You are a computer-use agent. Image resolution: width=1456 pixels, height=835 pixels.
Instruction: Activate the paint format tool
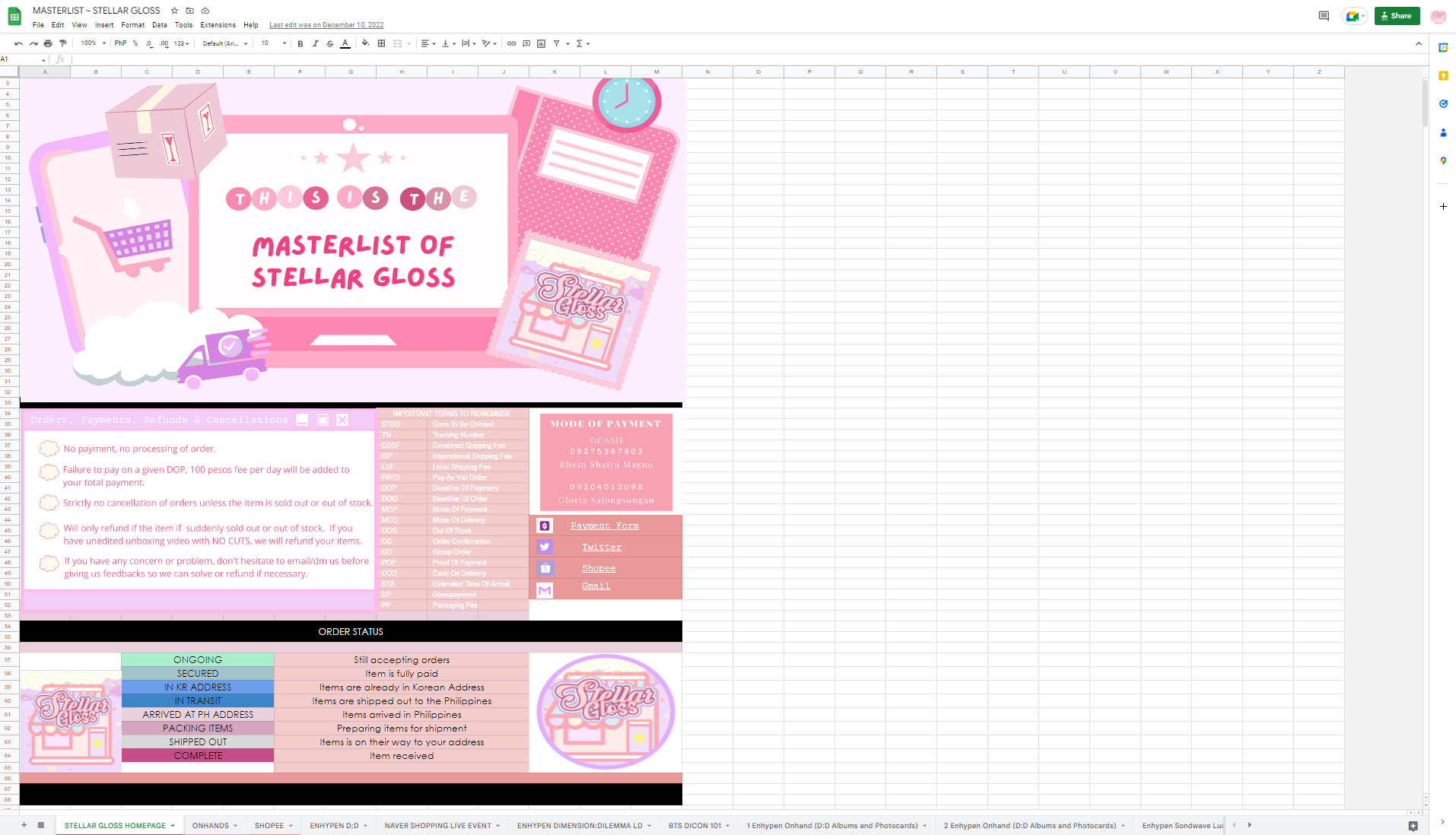pyautogui.click(x=63, y=43)
